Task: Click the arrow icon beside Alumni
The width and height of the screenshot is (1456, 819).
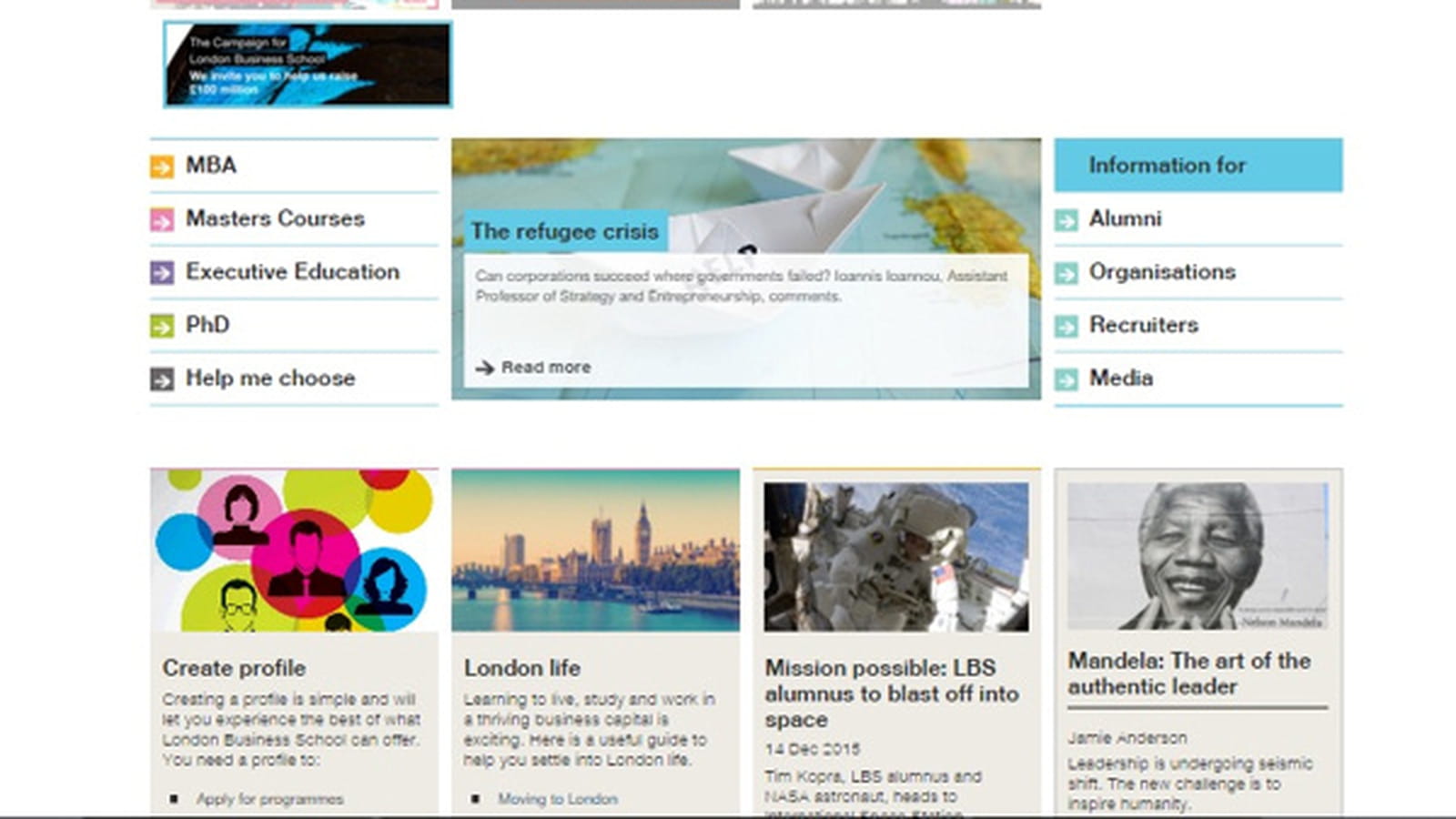Action: pyautogui.click(x=1067, y=220)
